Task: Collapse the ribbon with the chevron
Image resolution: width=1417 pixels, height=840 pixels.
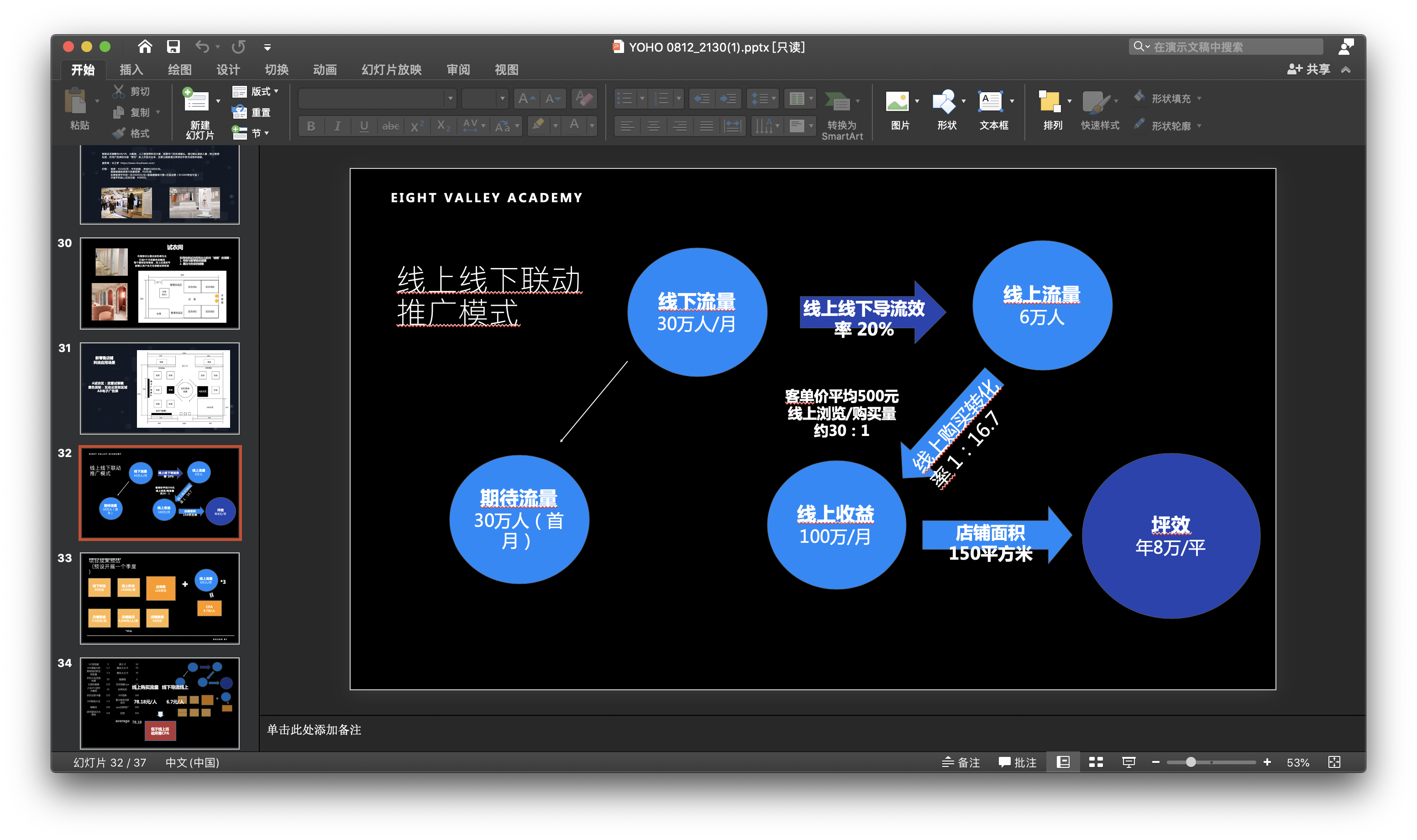Action: click(1346, 70)
